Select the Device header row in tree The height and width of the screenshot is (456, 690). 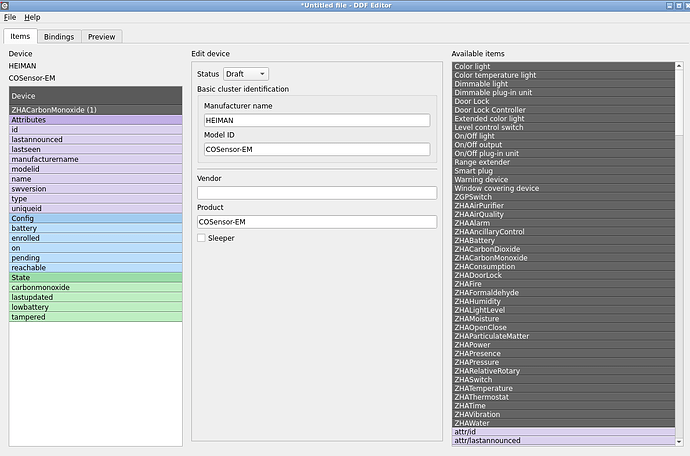95,96
